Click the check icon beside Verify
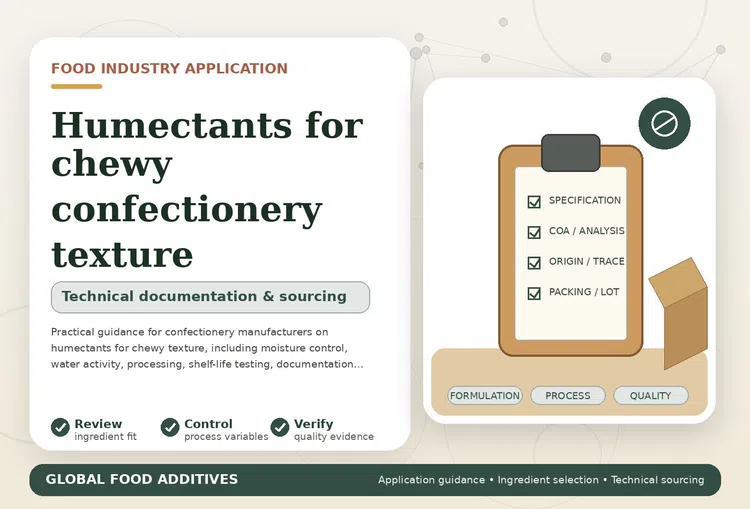 point(280,427)
